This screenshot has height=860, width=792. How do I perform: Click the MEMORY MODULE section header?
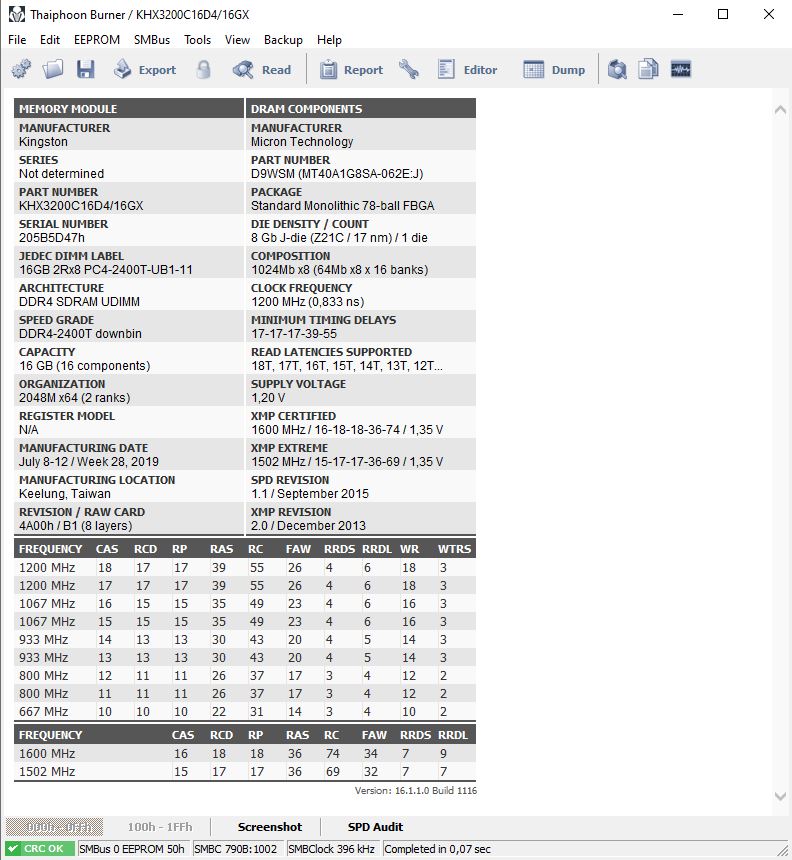(128, 109)
